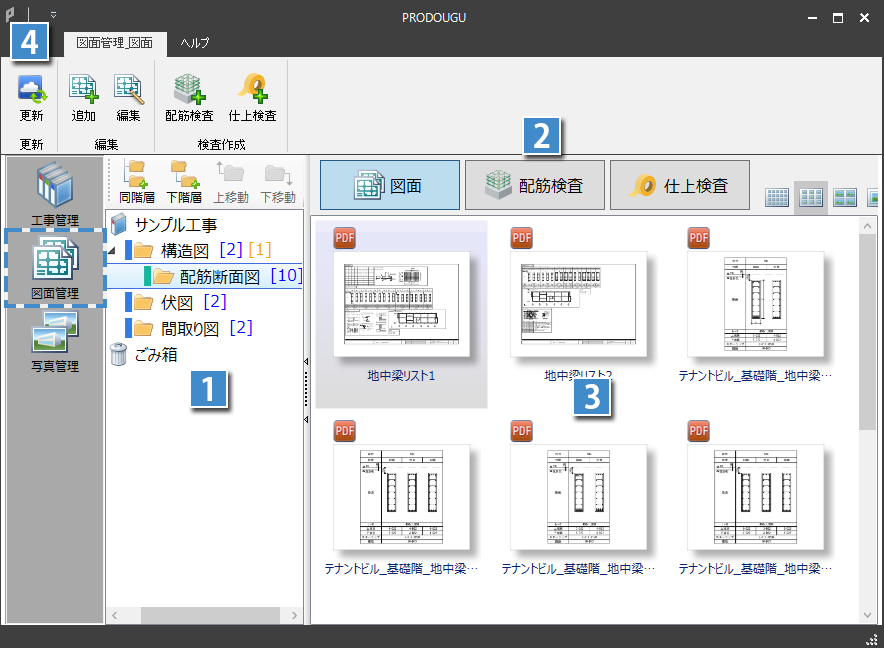Create a finish inspection via 仕上検査 ribbon icon
The image size is (884, 648).
(251, 97)
